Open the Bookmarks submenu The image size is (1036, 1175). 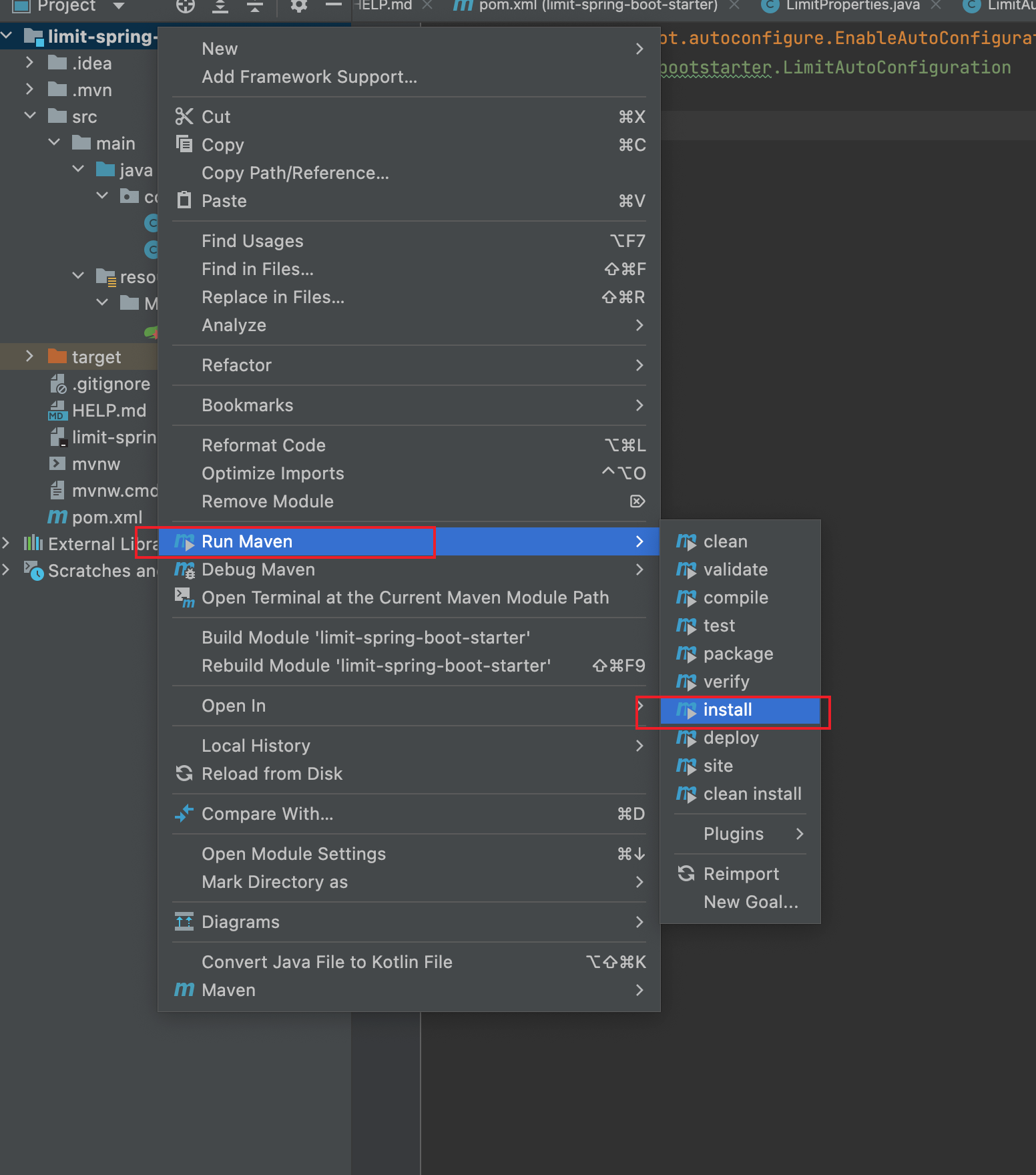click(x=409, y=405)
